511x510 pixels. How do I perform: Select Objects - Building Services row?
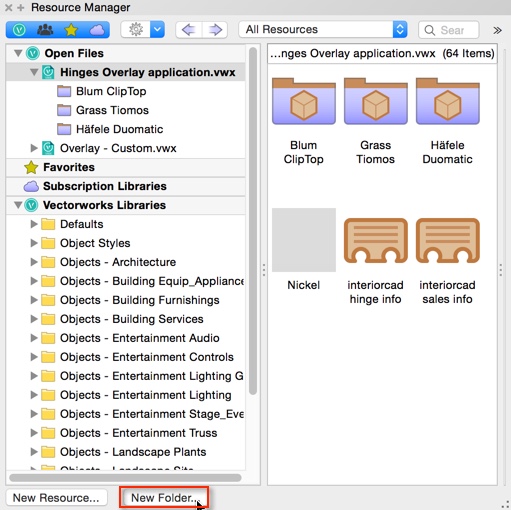tap(125, 319)
